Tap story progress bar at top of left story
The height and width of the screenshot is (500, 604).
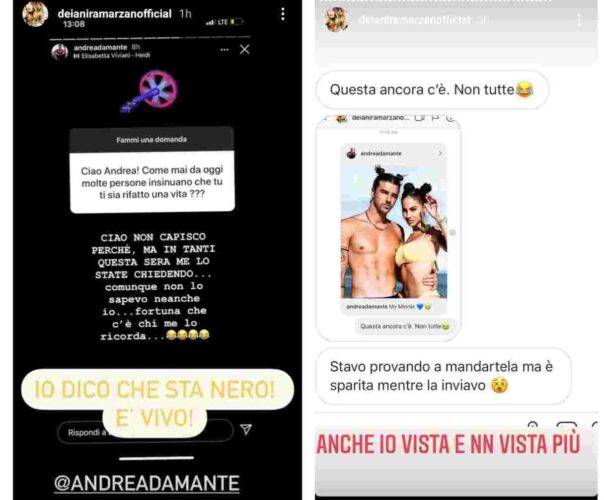[x=149, y=38]
